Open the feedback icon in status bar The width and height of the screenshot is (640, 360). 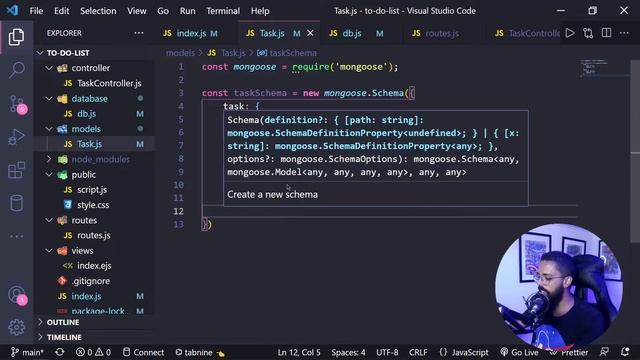click(604, 352)
